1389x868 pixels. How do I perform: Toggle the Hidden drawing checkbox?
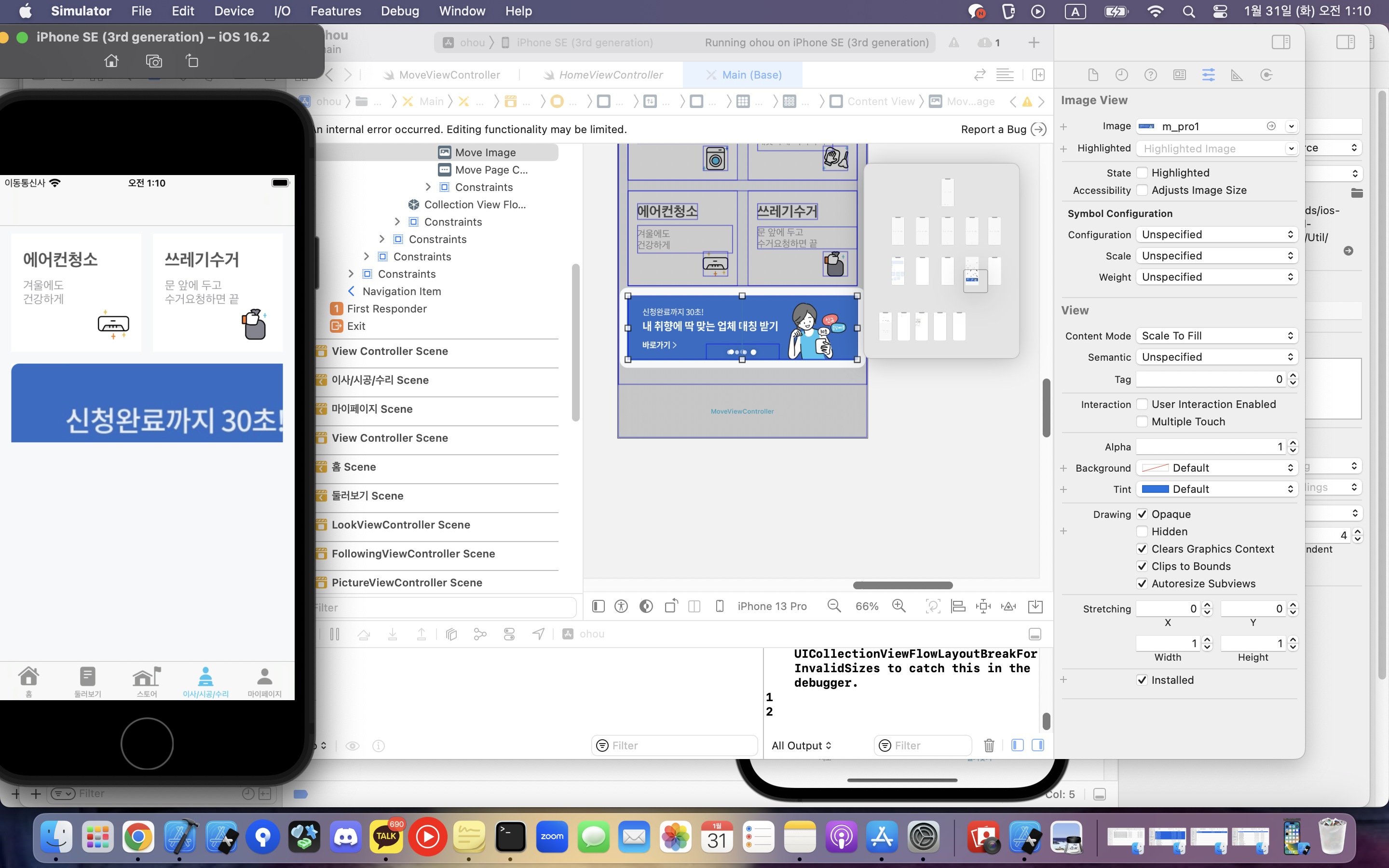(1142, 531)
